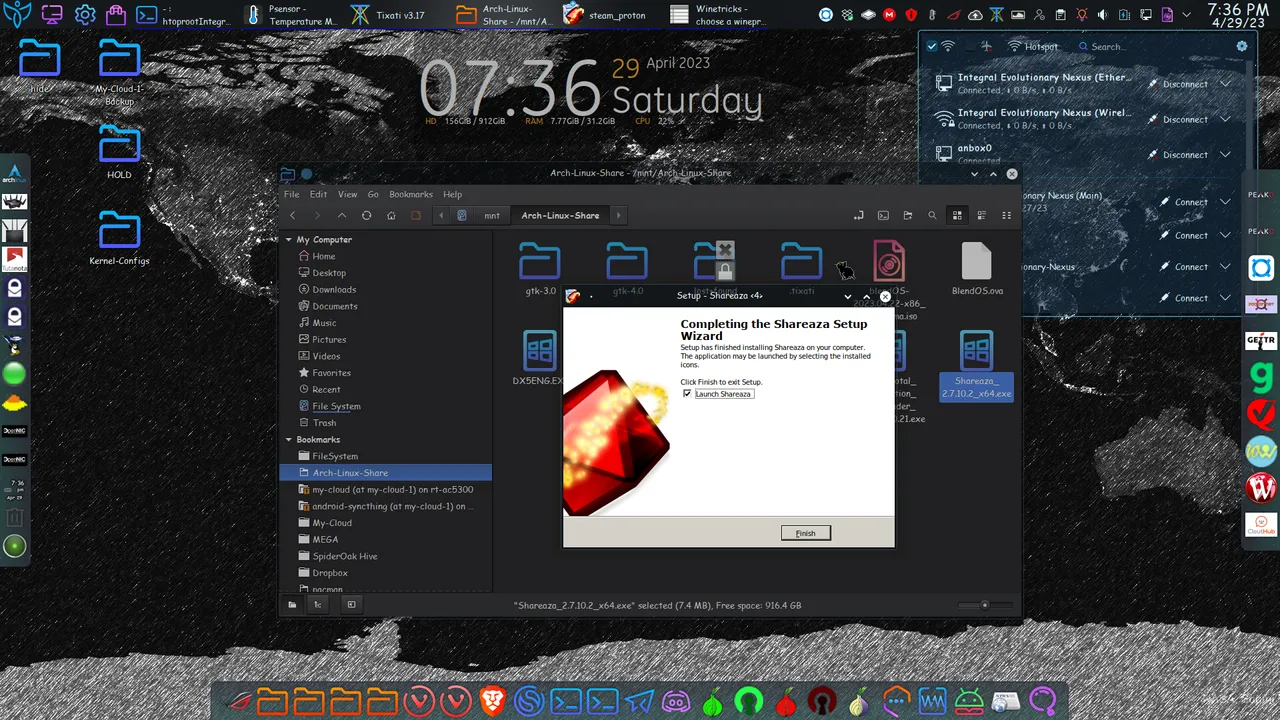The image size is (1280, 720).
Task: Open network panel settings gear
Action: [x=1242, y=46]
